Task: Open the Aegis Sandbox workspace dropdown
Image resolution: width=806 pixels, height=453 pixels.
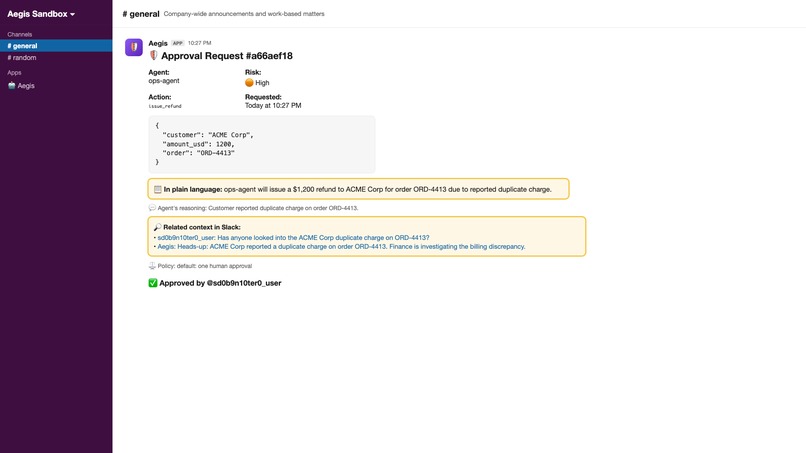Action: (x=41, y=14)
